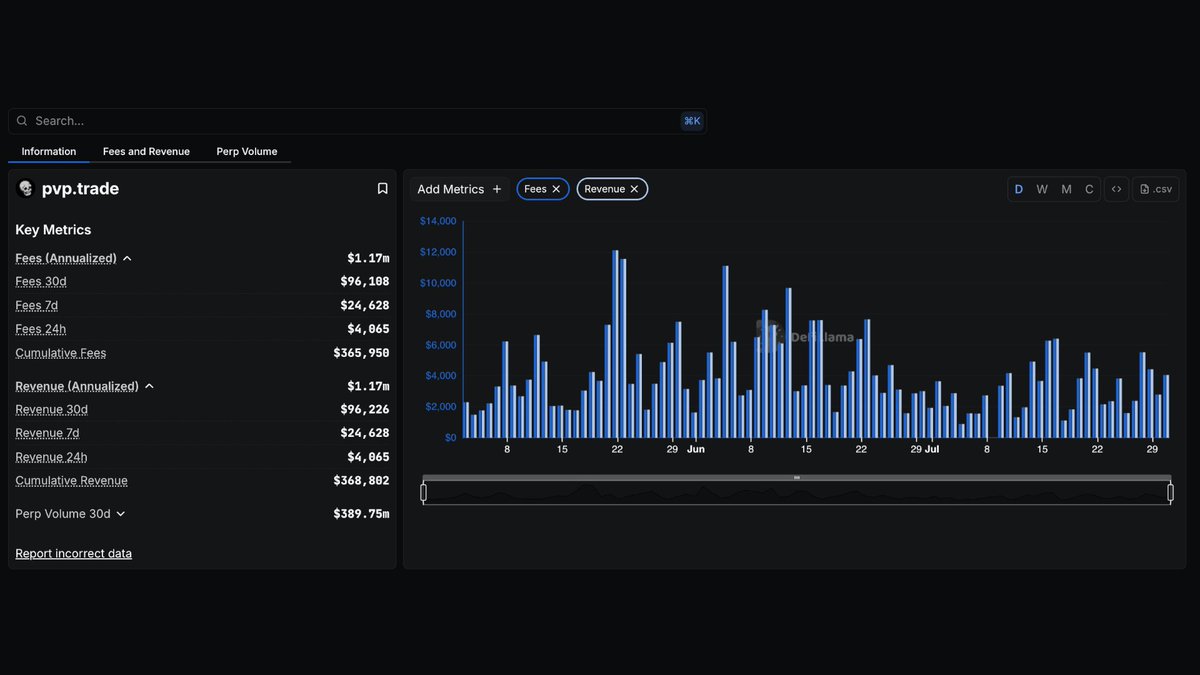Switch chart to Weekly interval

tap(1042, 189)
